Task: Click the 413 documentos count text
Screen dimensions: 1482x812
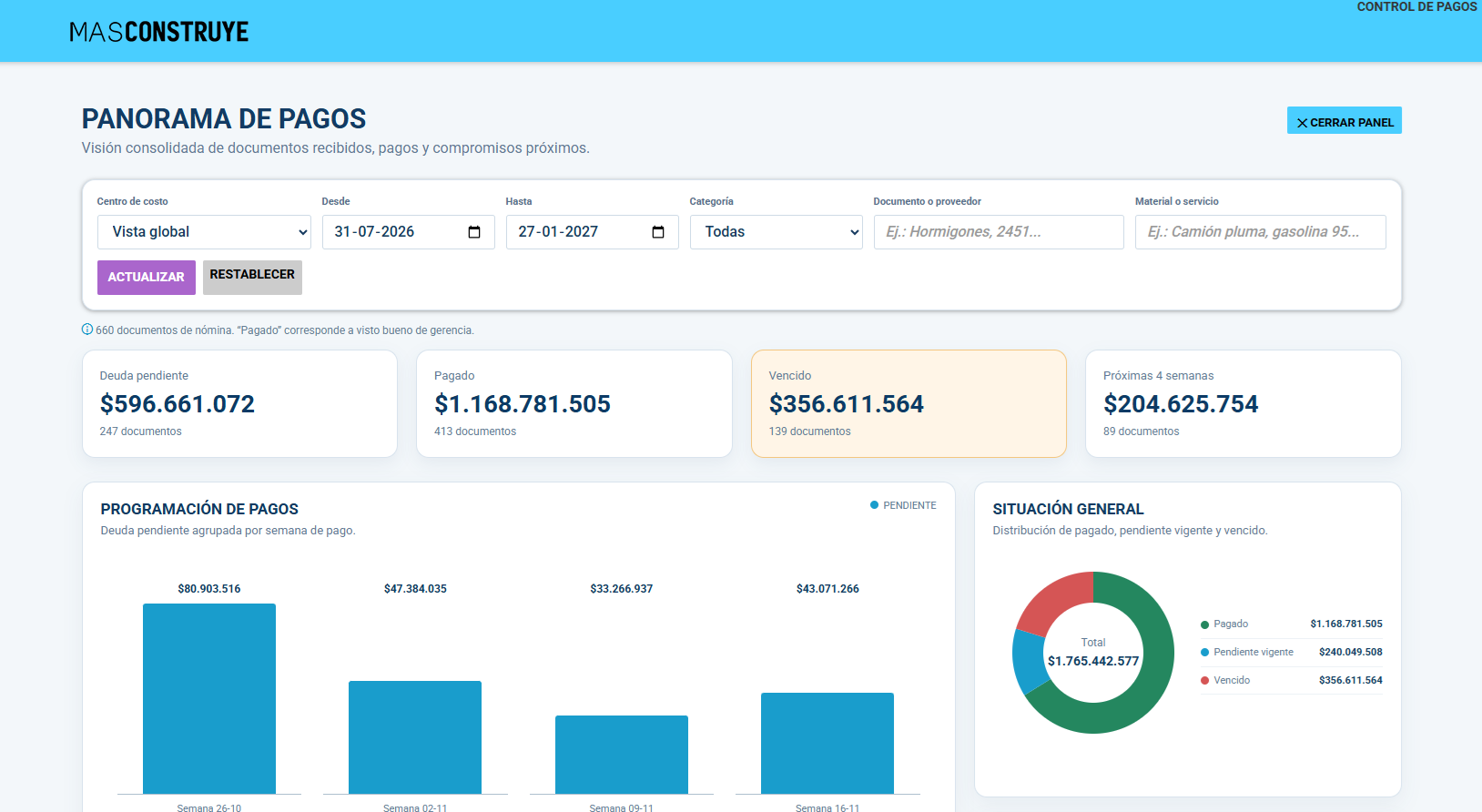Action: (x=475, y=431)
